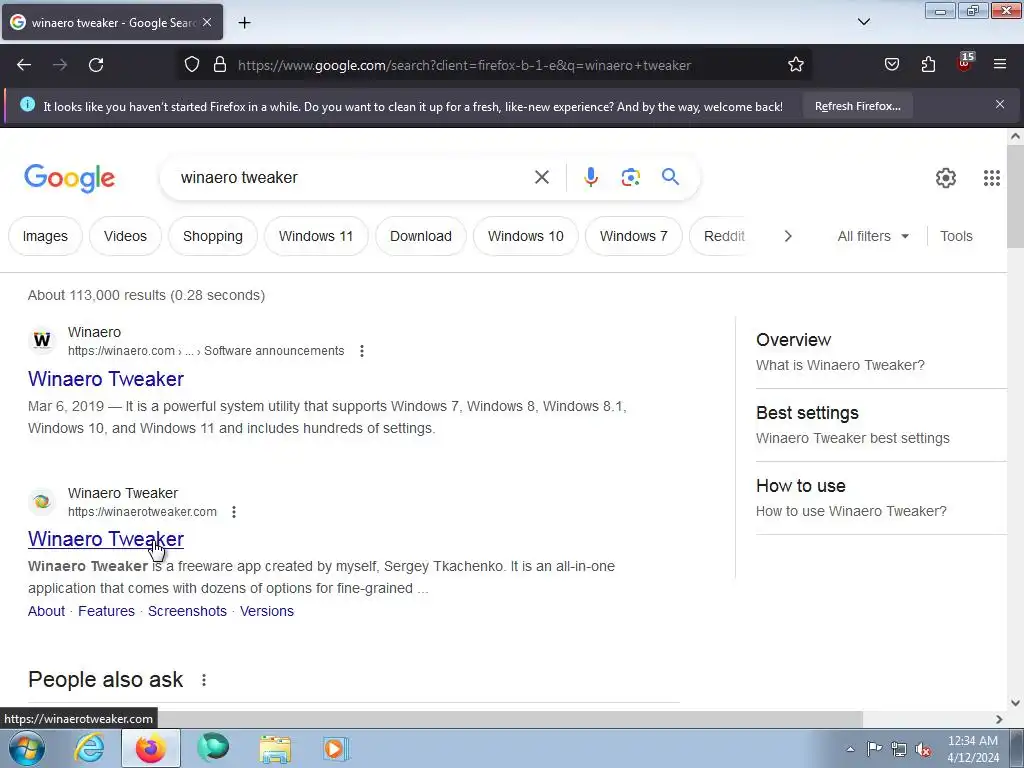Open the Versions sitelink

[267, 611]
